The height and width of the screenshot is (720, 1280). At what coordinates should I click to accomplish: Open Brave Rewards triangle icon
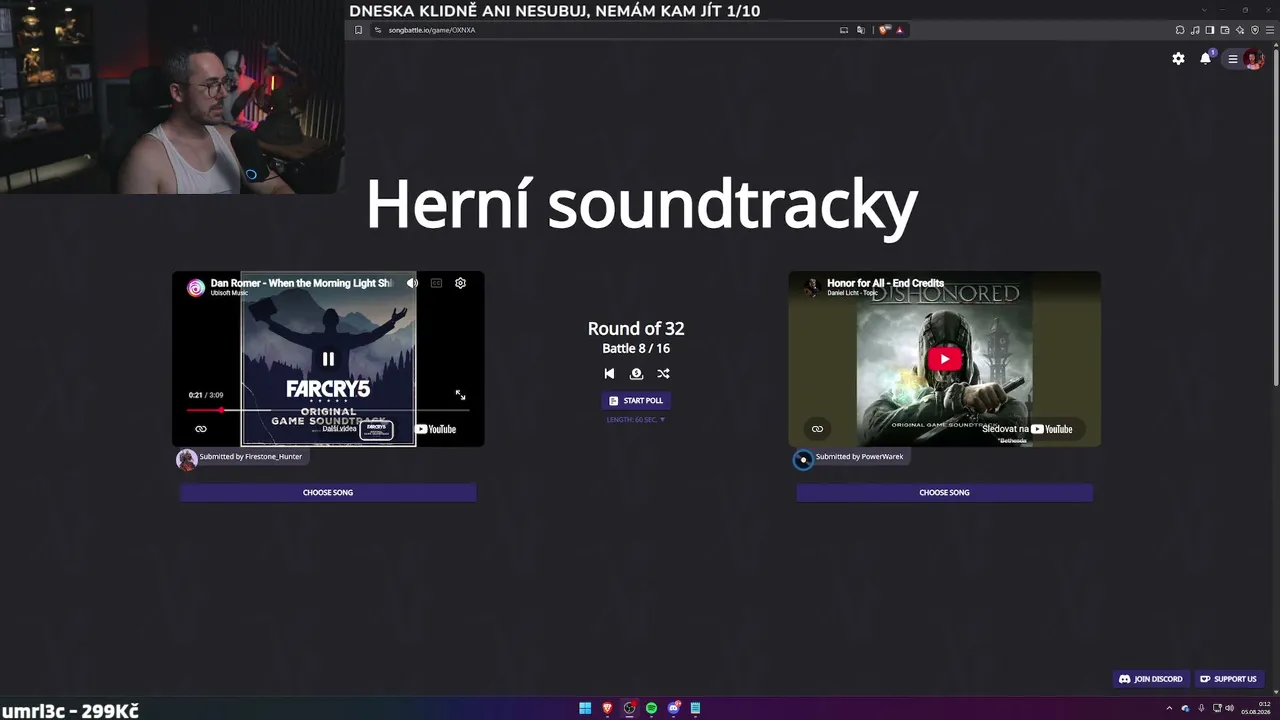[900, 30]
